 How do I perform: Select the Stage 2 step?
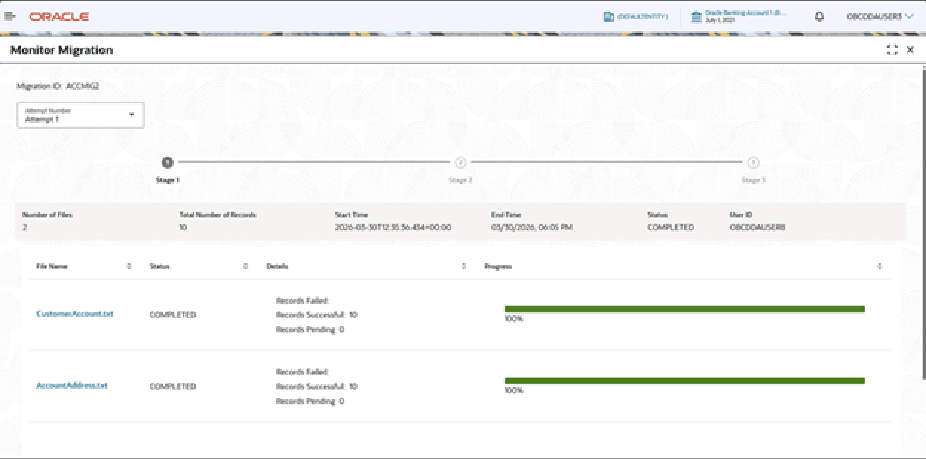(461, 162)
